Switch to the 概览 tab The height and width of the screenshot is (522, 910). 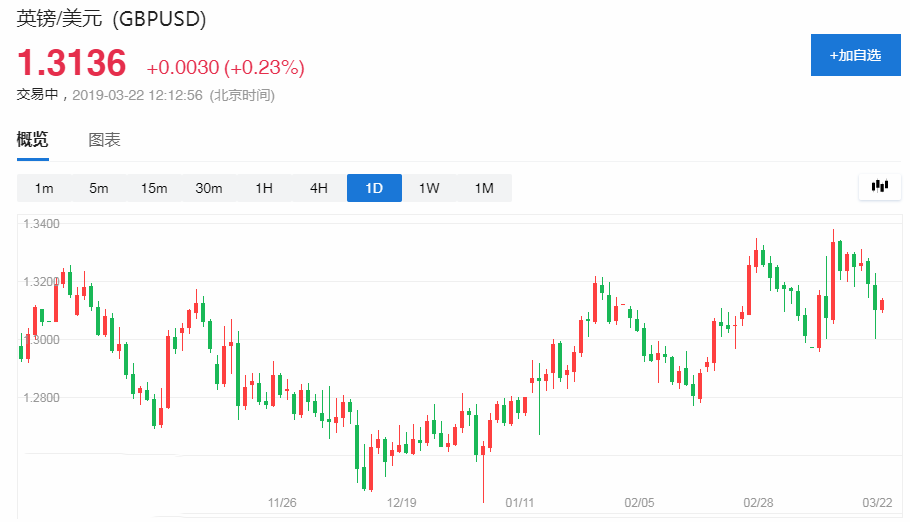click(32, 139)
